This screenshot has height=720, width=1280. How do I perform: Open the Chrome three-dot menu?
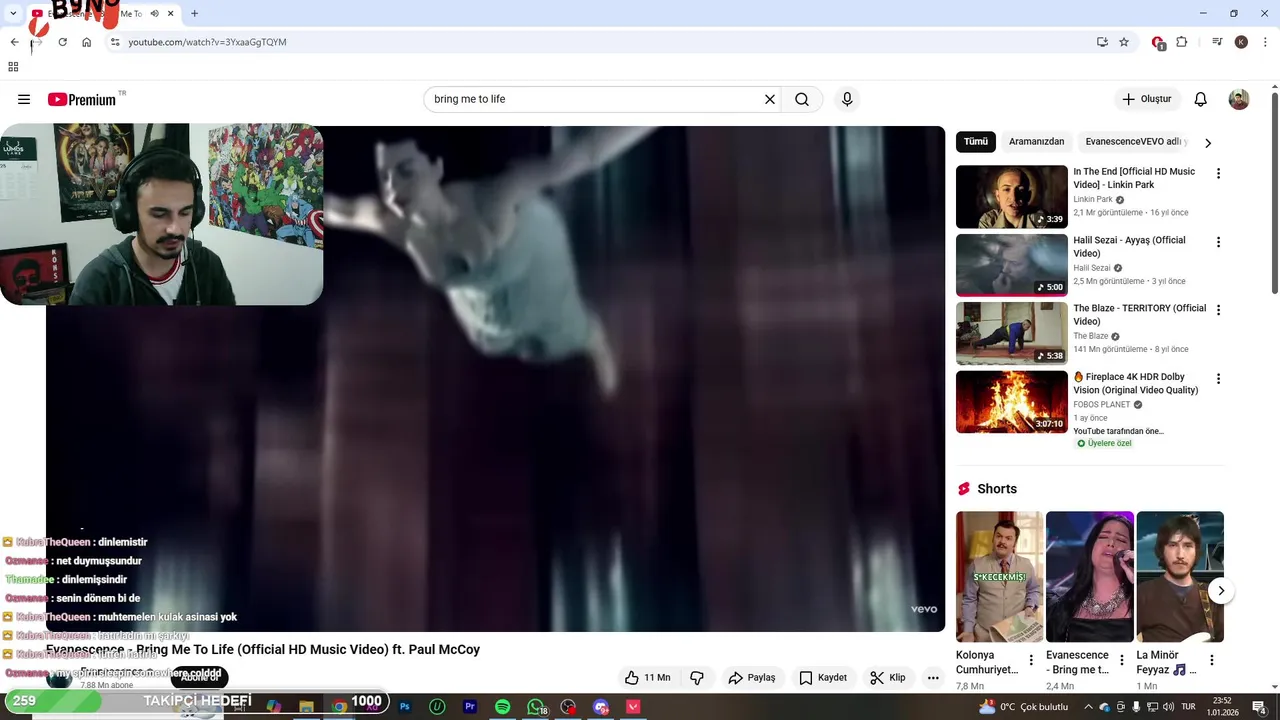coord(1266,42)
